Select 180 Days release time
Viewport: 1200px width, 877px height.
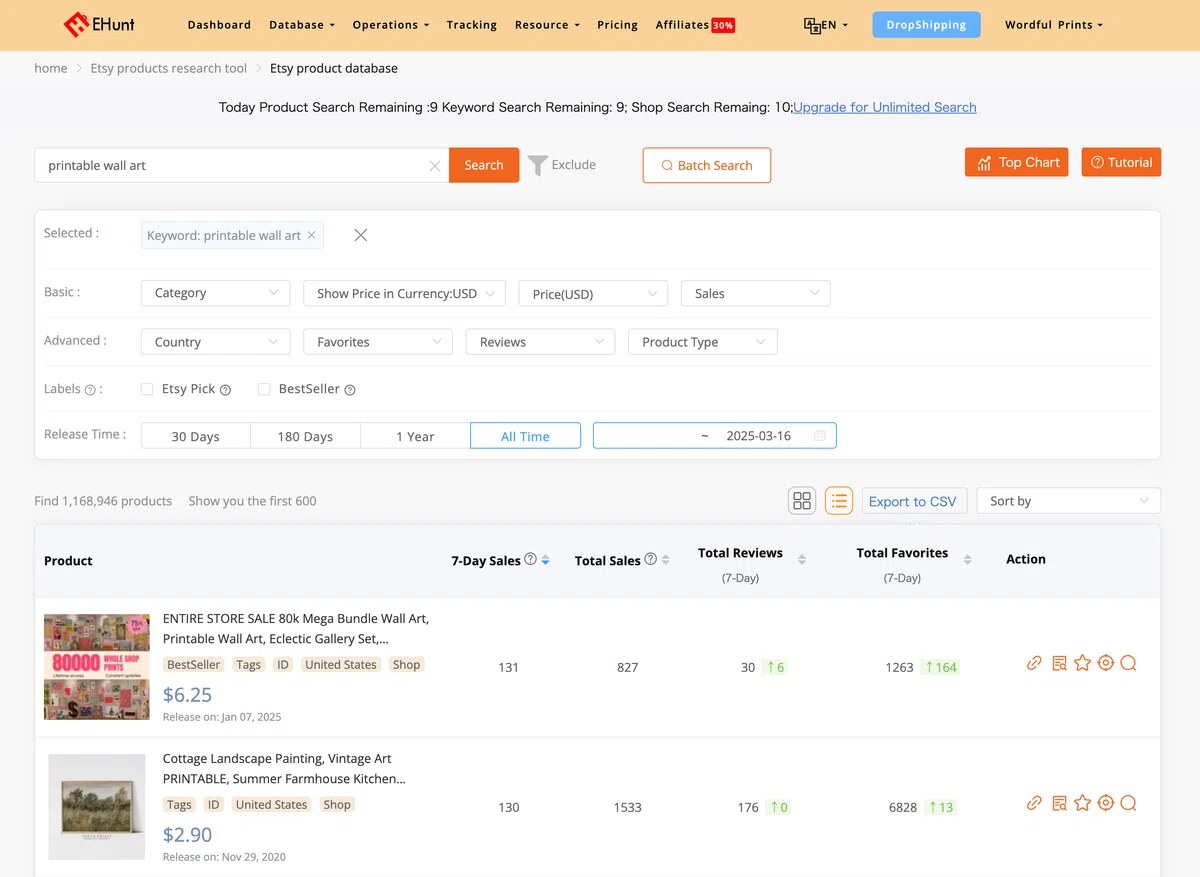[x=305, y=436]
